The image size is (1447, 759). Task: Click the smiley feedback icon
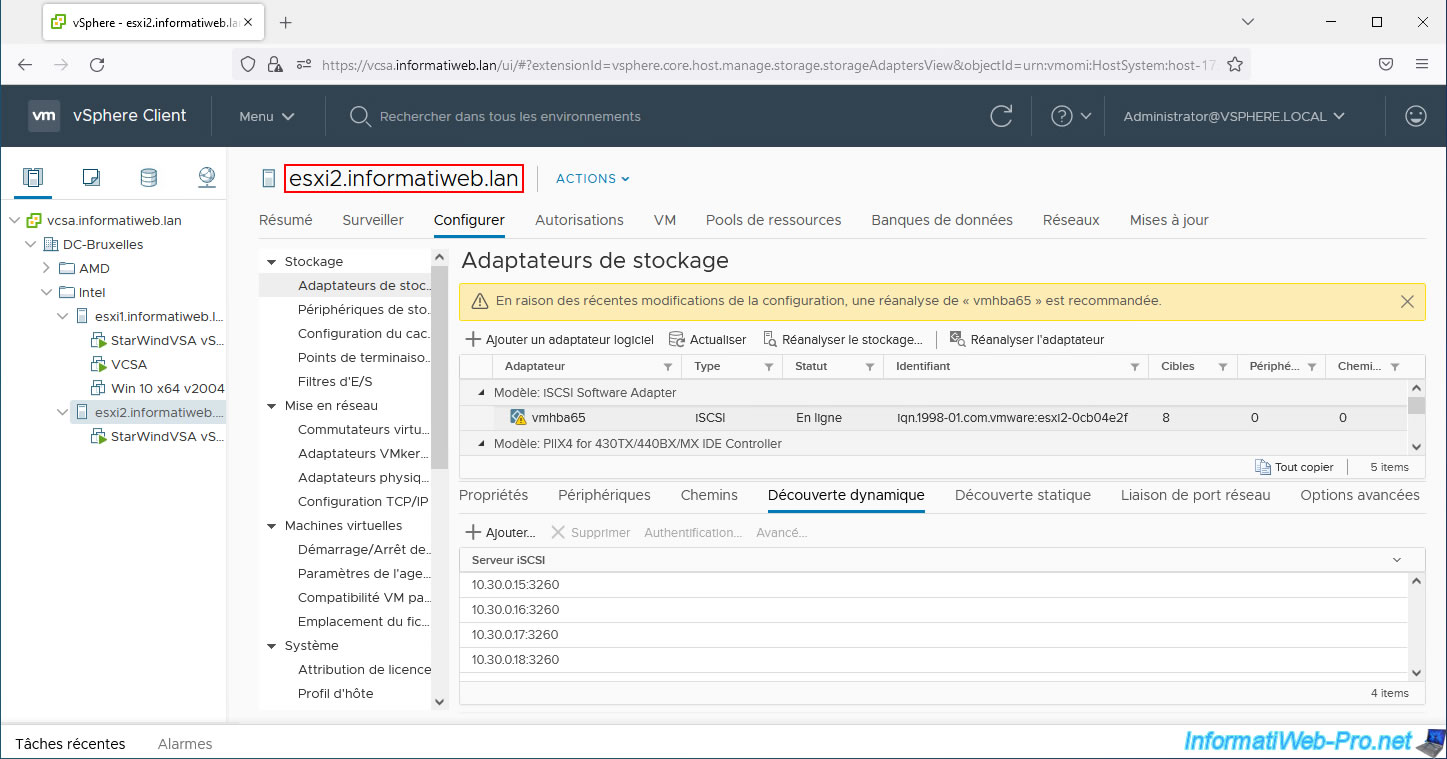[x=1415, y=116]
